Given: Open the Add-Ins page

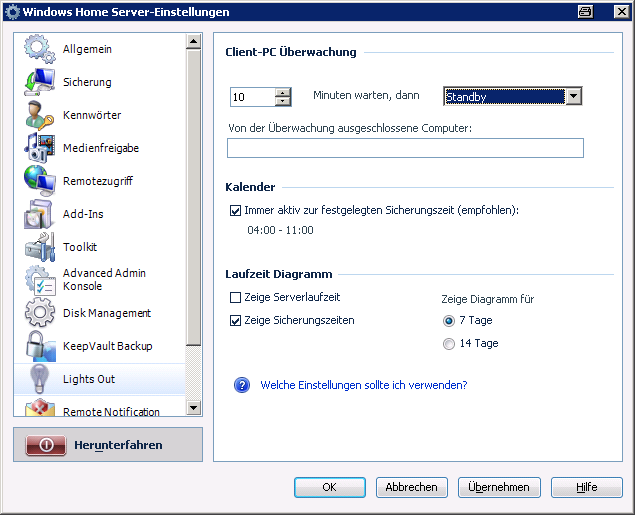Looking at the screenshot, I should click(100, 214).
